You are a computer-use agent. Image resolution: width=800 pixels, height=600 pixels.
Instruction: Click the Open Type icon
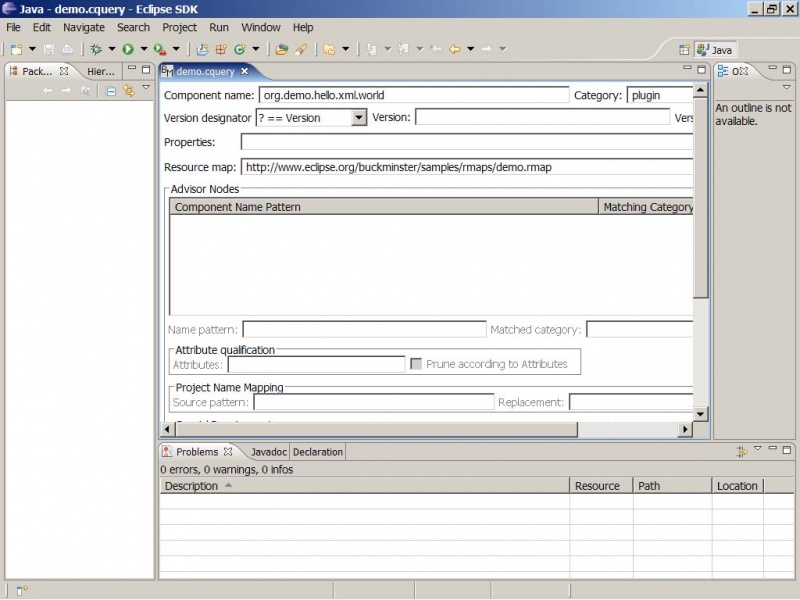[x=282, y=49]
